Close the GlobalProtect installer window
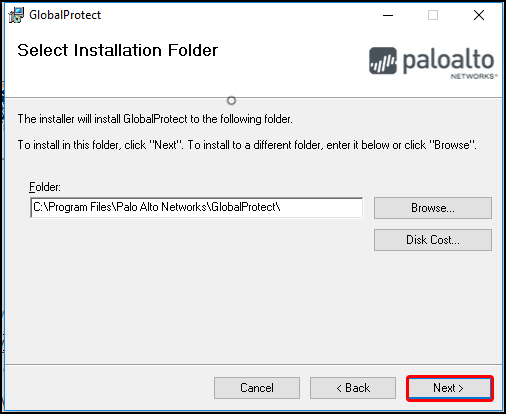The height and width of the screenshot is (414, 506). (479, 15)
